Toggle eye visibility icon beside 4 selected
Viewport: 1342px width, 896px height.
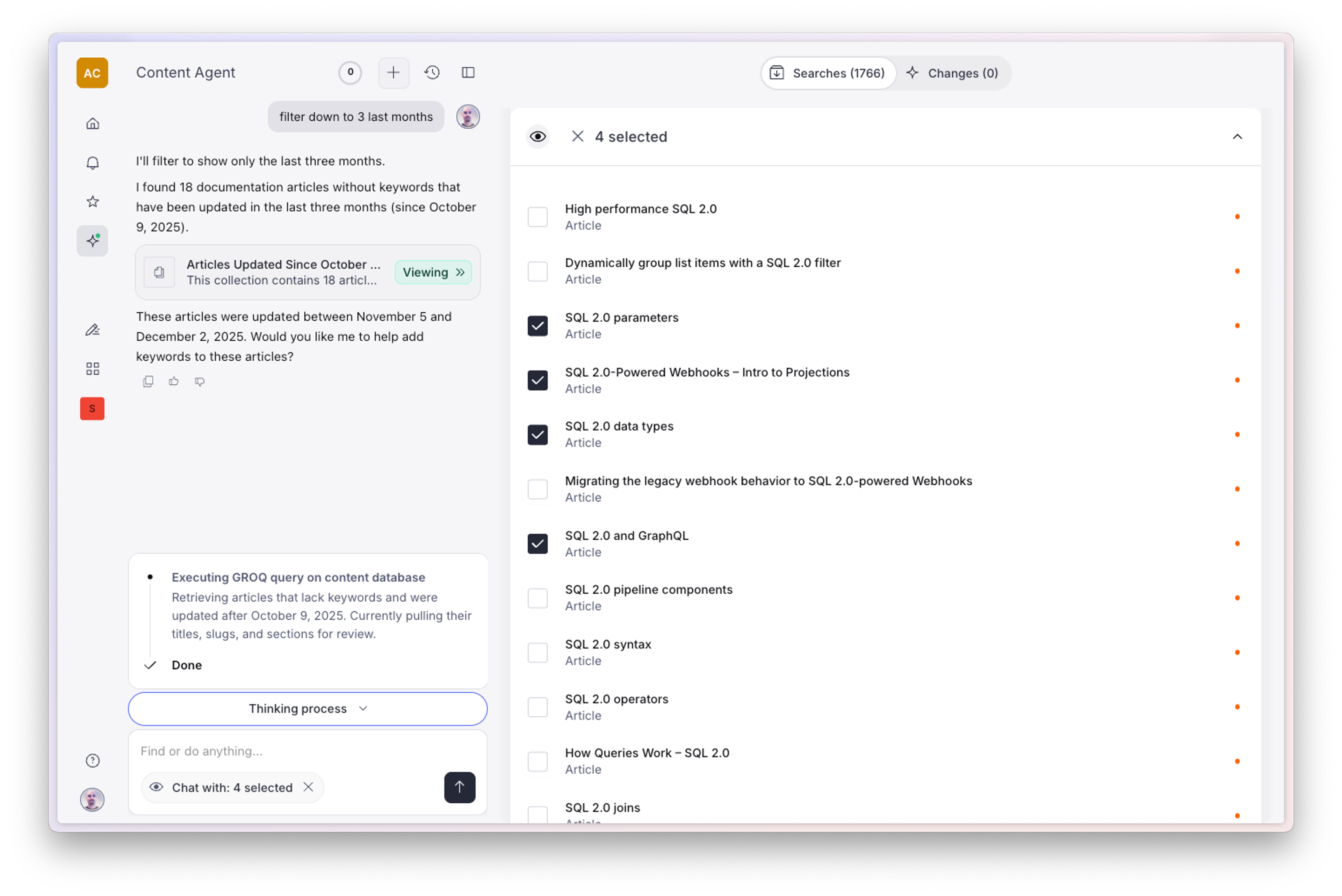click(x=537, y=137)
